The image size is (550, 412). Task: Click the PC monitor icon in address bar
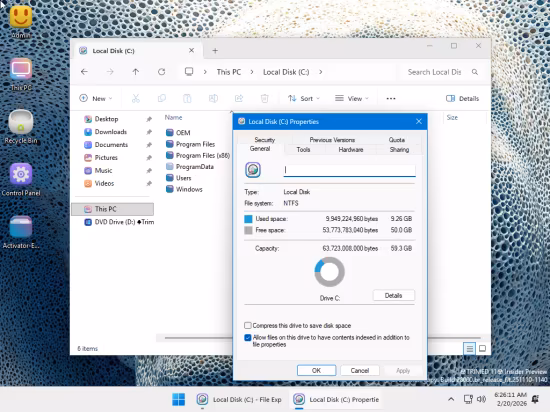point(189,72)
